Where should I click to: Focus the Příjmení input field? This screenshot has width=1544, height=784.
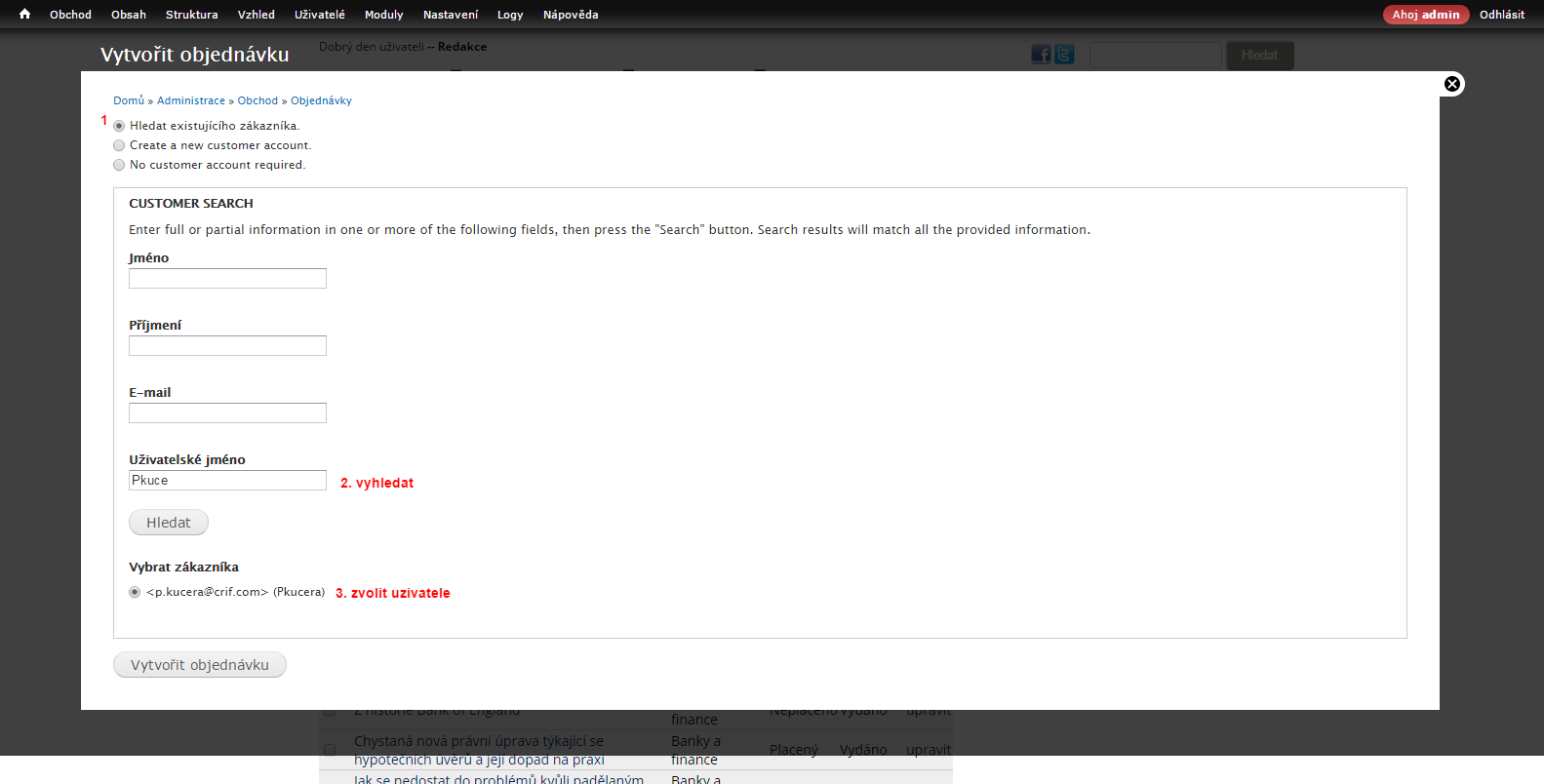[x=227, y=346]
